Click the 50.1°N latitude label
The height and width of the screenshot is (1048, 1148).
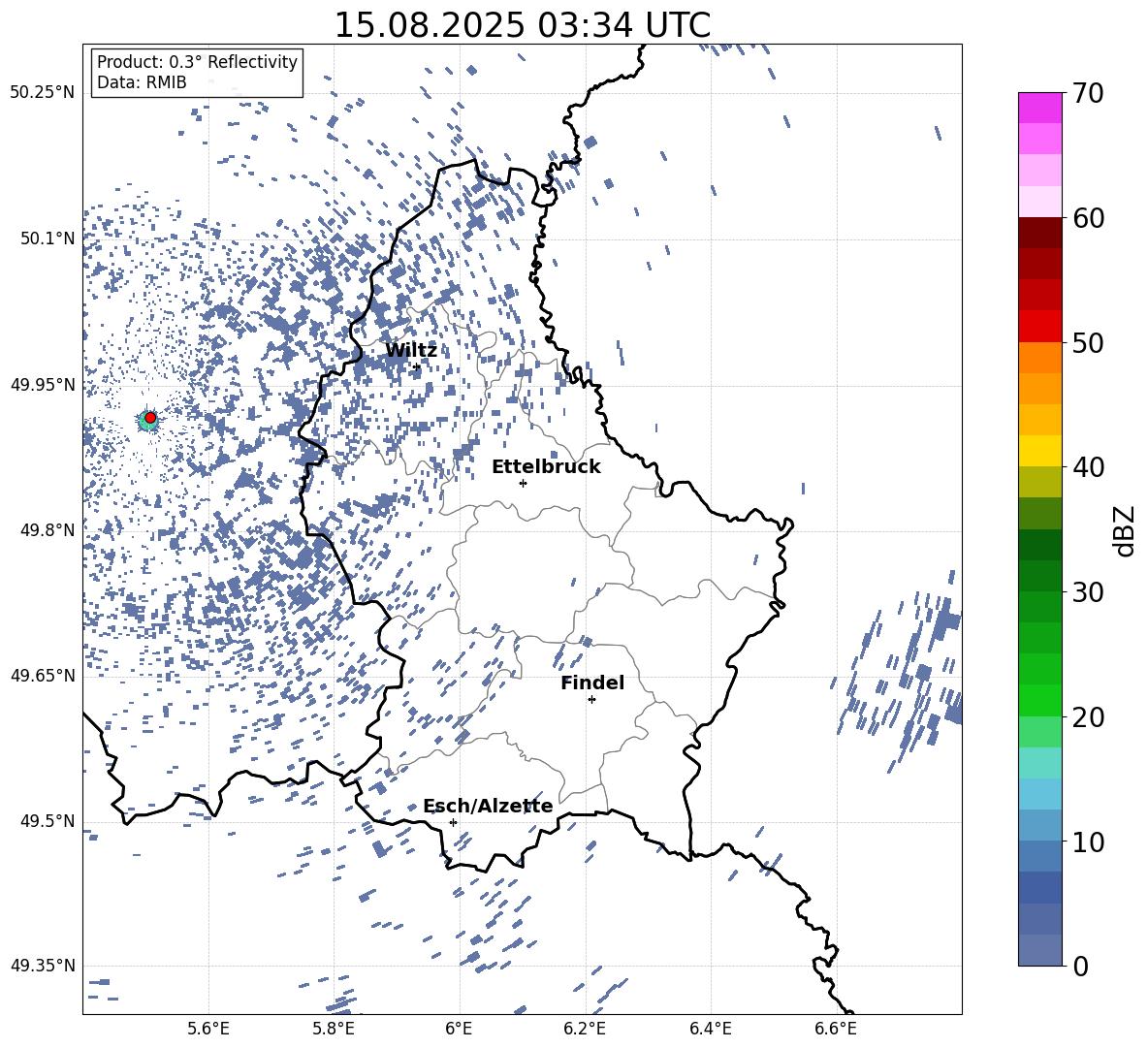(x=47, y=238)
